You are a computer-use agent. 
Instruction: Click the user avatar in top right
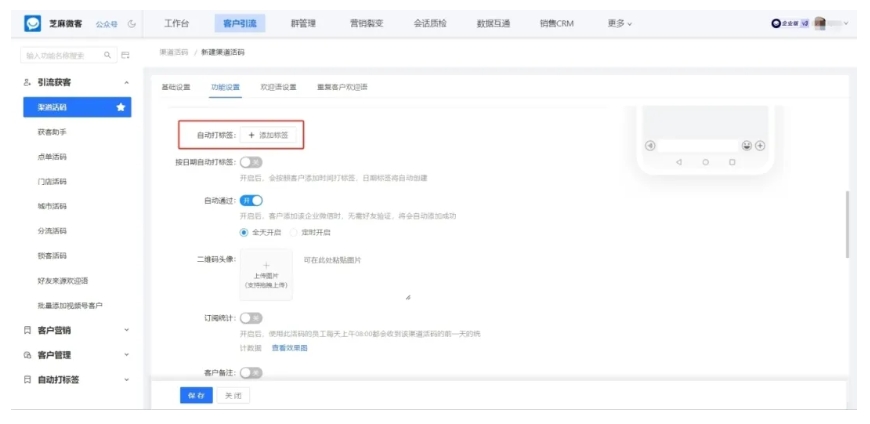821,23
